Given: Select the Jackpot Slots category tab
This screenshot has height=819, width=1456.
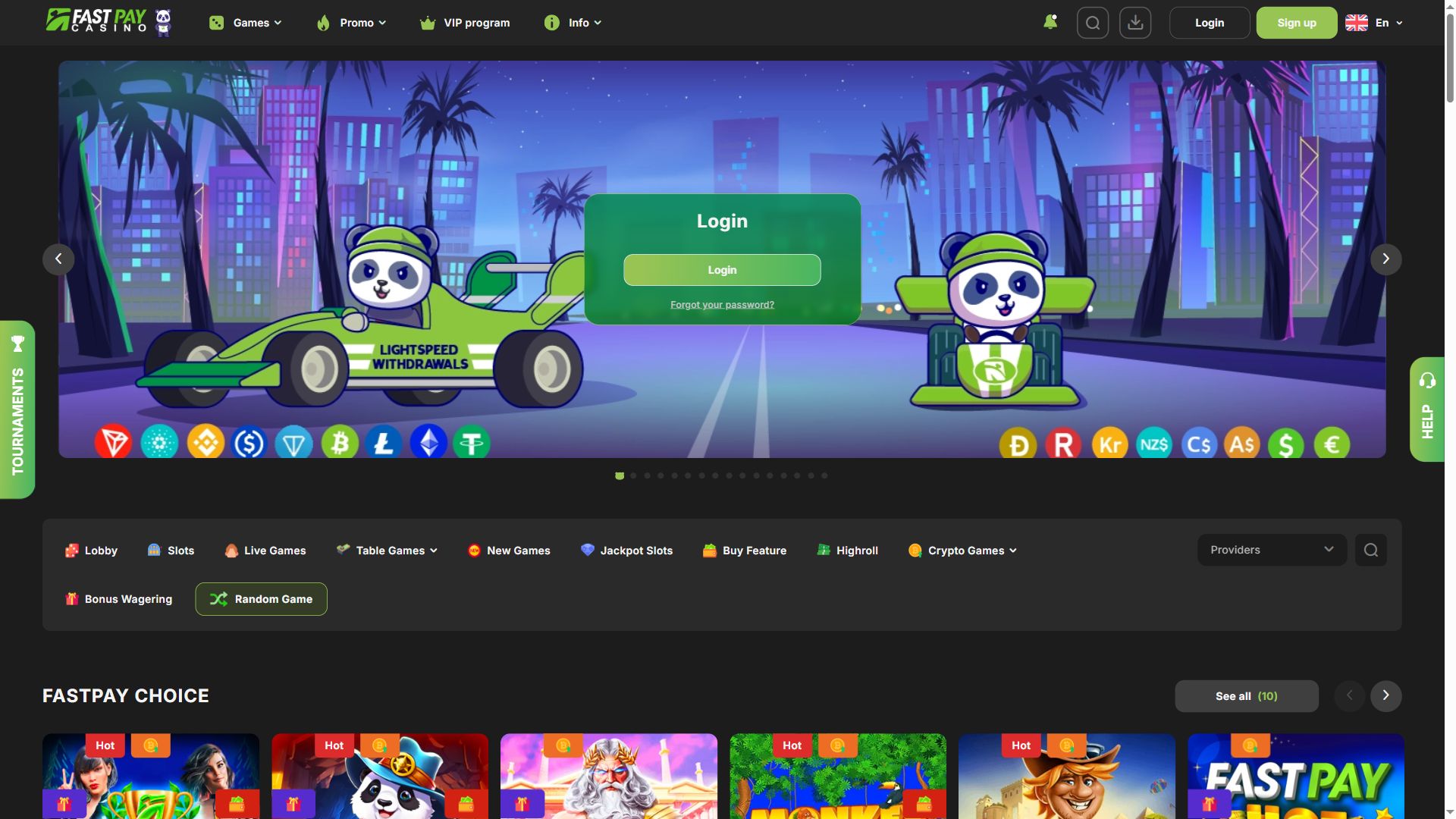Looking at the screenshot, I should click(626, 551).
